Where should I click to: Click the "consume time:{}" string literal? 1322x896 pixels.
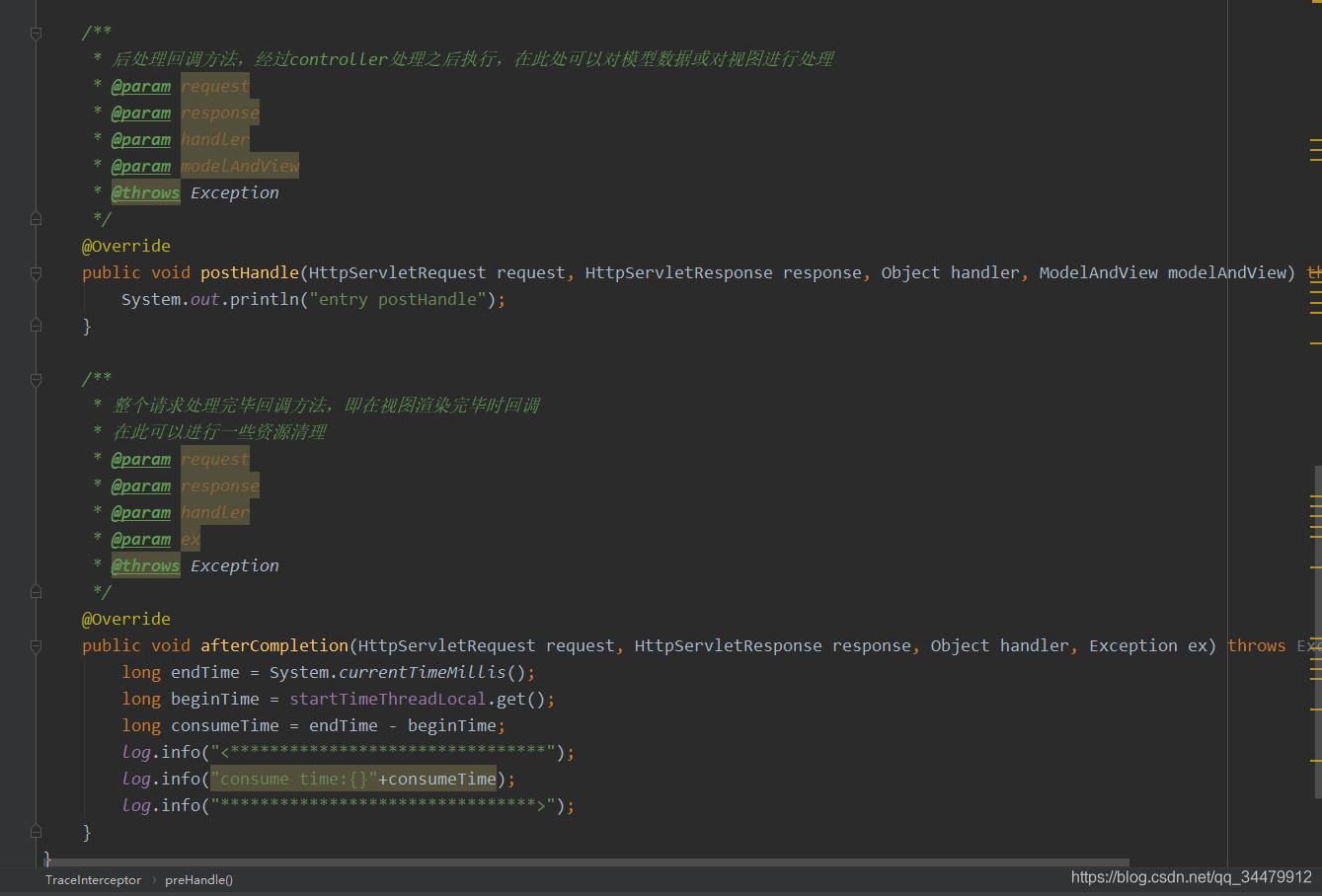pyautogui.click(x=294, y=779)
